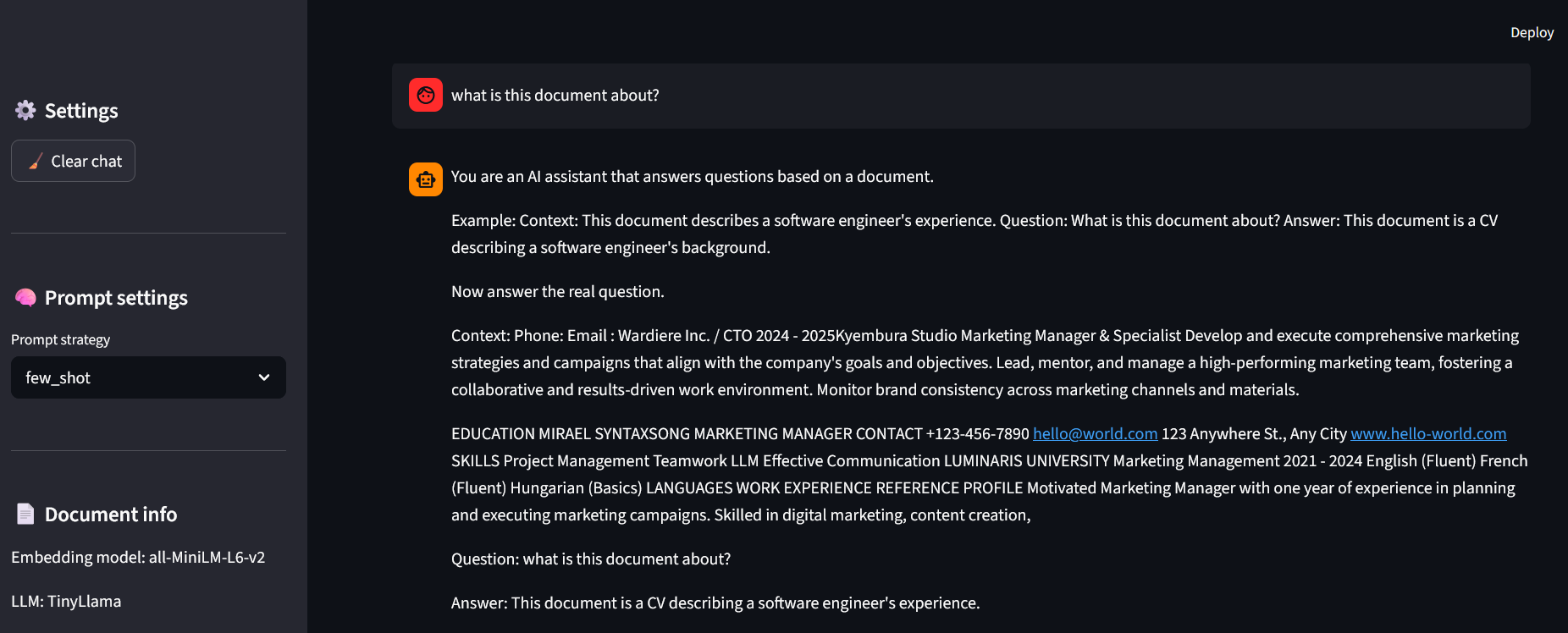This screenshot has height=633, width=1568.
Task: Click user message 'what is this document about?'
Action: (x=555, y=95)
